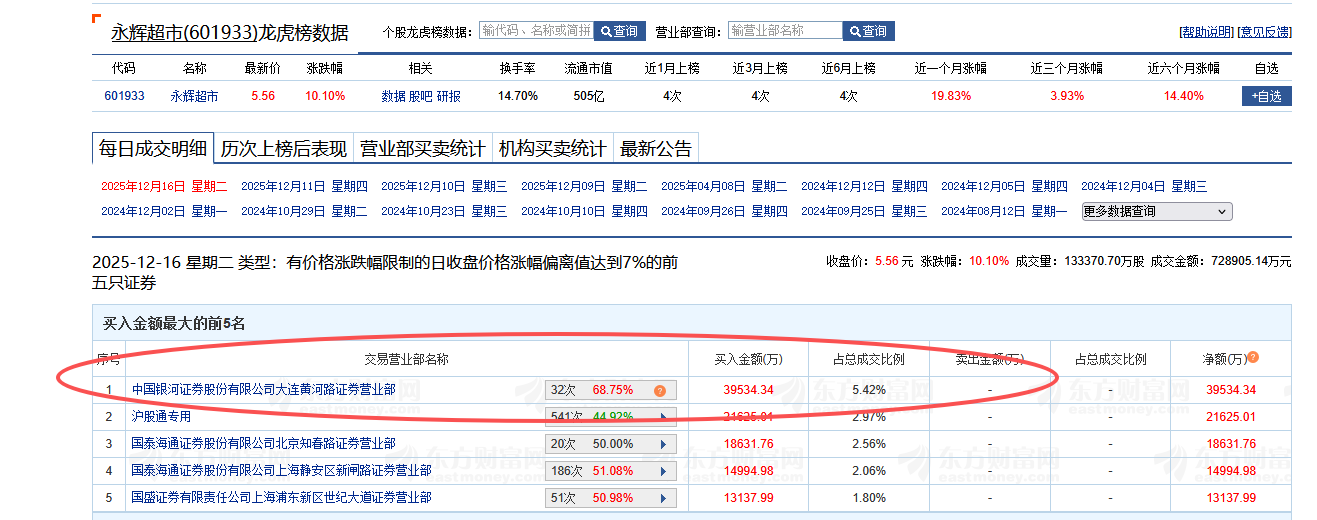This screenshot has width=1317, height=520.
Task: Click the search icon in stock 查询 button
Action: [x=604, y=31]
